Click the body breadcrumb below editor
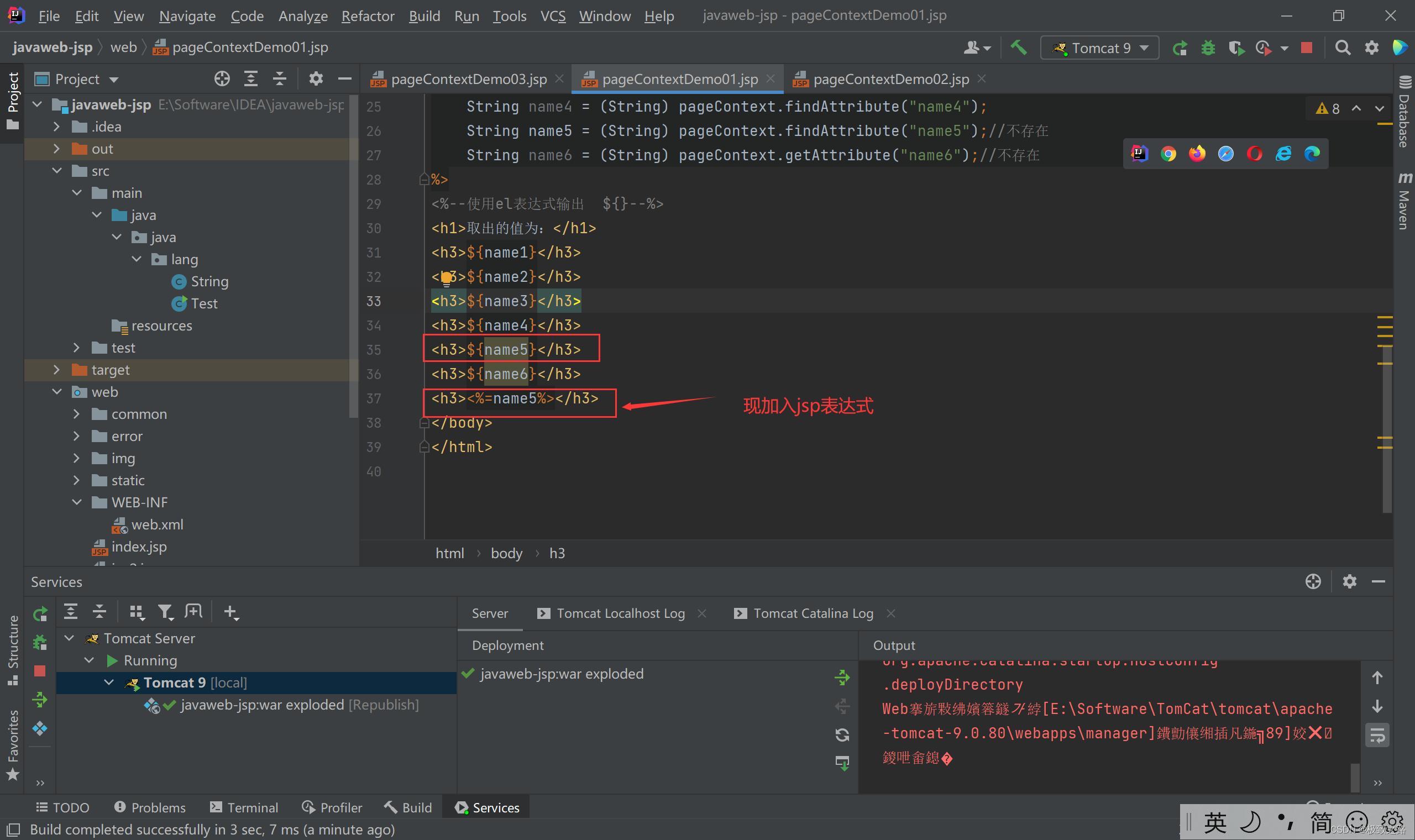Viewport: 1415px width, 840px height. pos(506,553)
